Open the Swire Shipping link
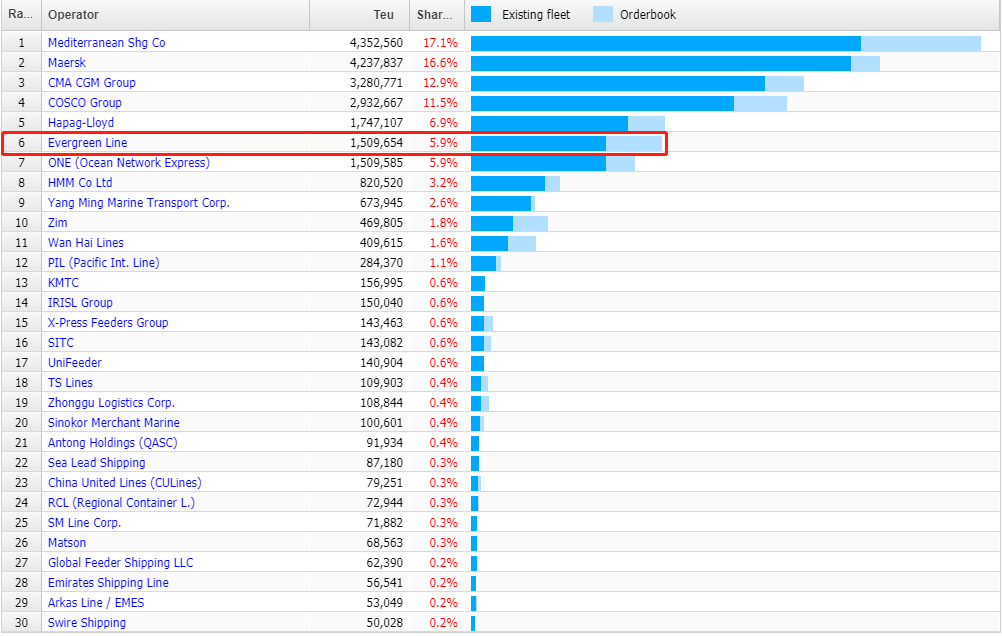The width and height of the screenshot is (1002, 636). click(87, 623)
